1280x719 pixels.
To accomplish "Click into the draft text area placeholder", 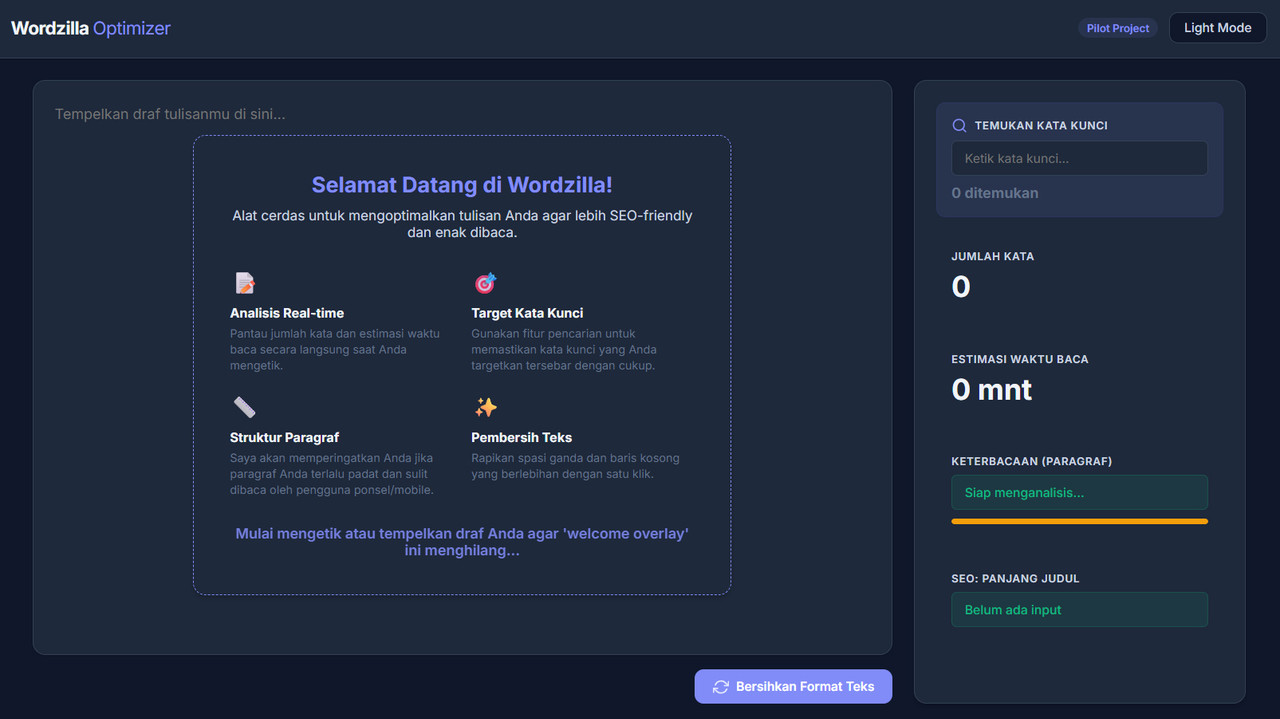I will (170, 114).
